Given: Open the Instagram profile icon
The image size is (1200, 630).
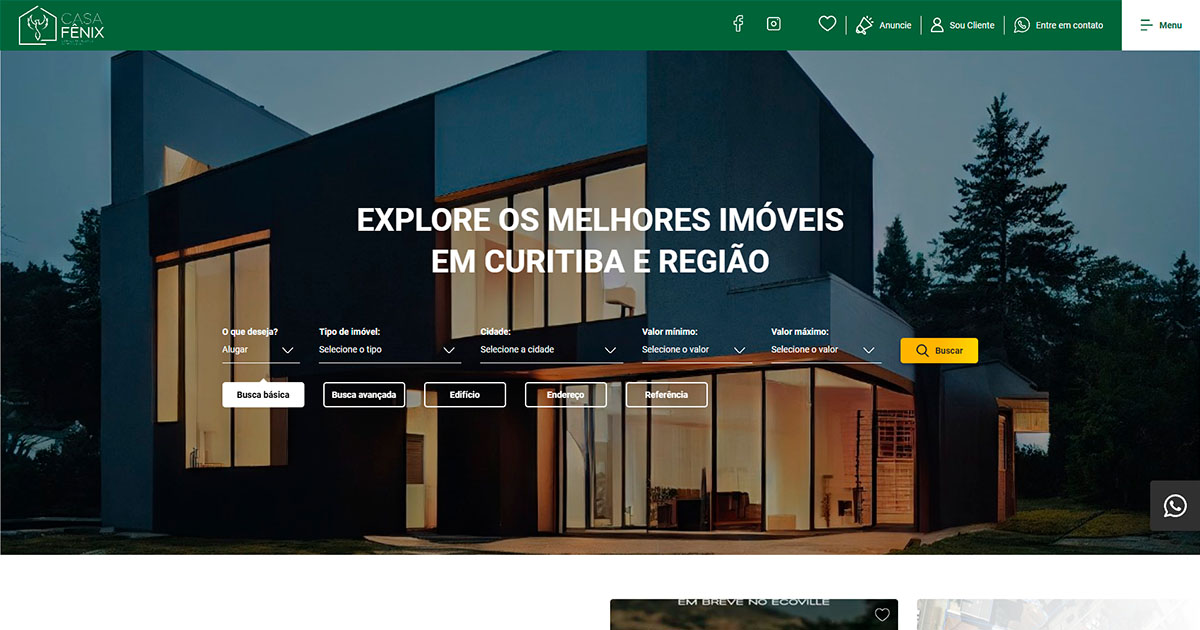Looking at the screenshot, I should coord(773,24).
